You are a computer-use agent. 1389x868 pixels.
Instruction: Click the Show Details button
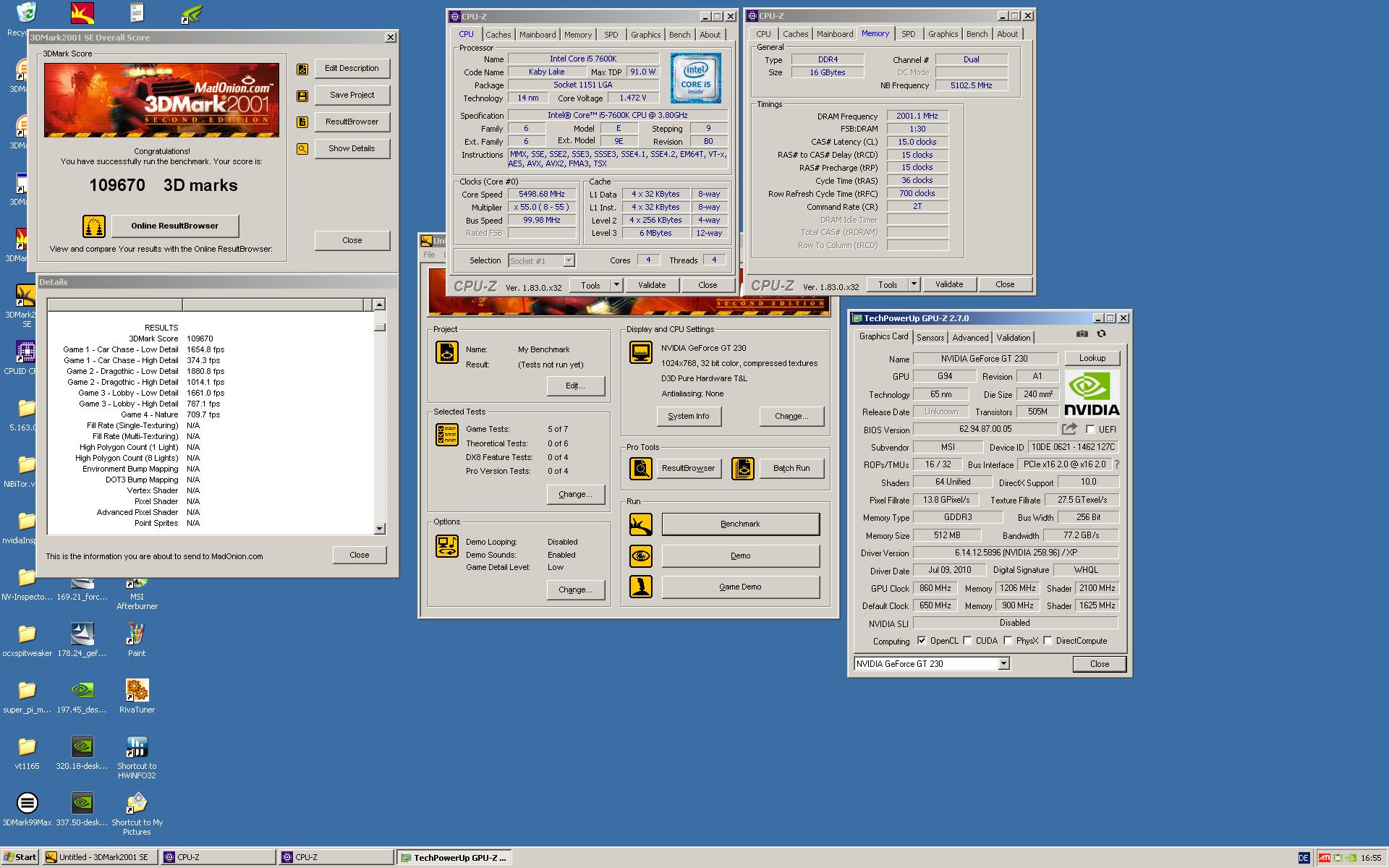(352, 149)
